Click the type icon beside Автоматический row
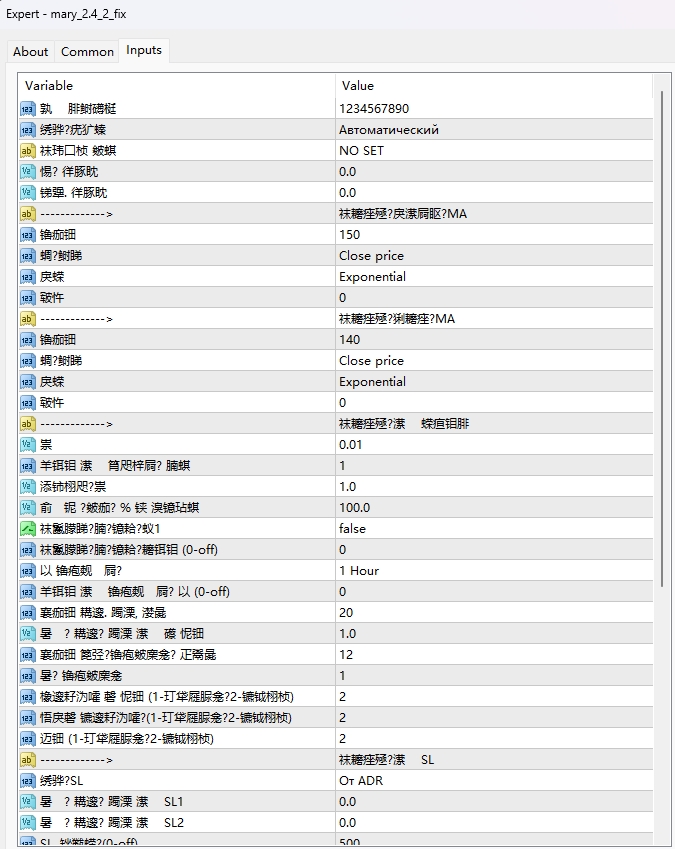This screenshot has height=849, width=675. click(x=28, y=130)
